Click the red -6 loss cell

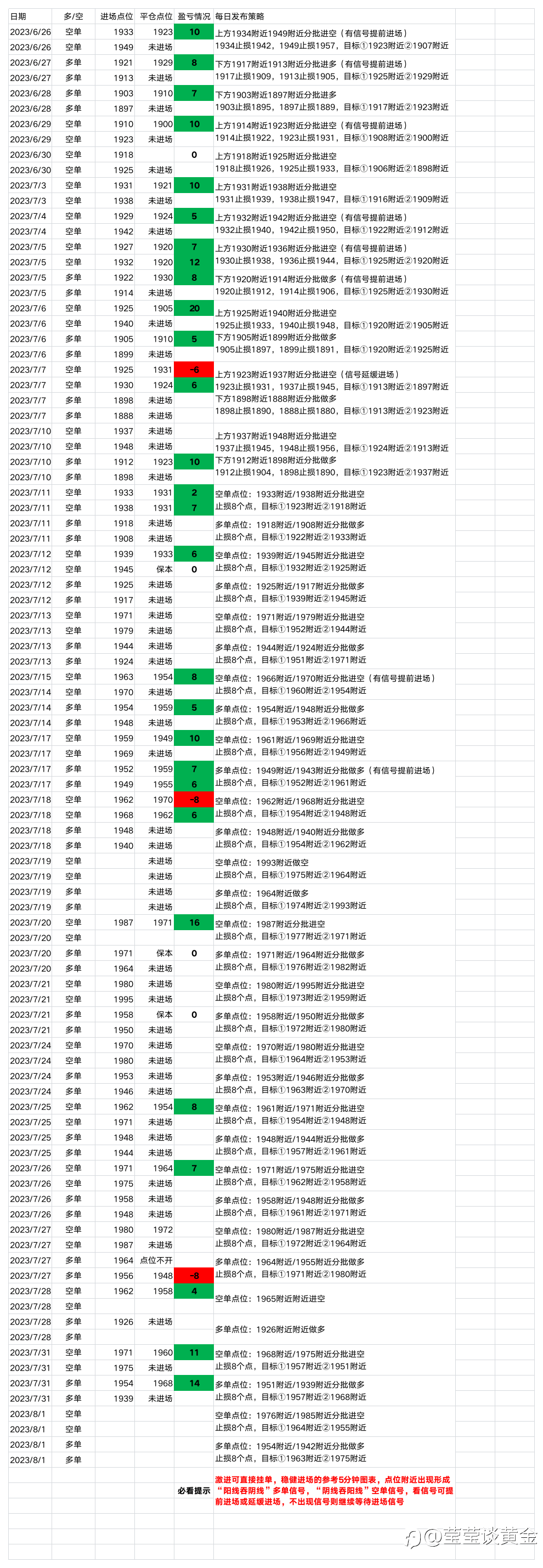[194, 370]
